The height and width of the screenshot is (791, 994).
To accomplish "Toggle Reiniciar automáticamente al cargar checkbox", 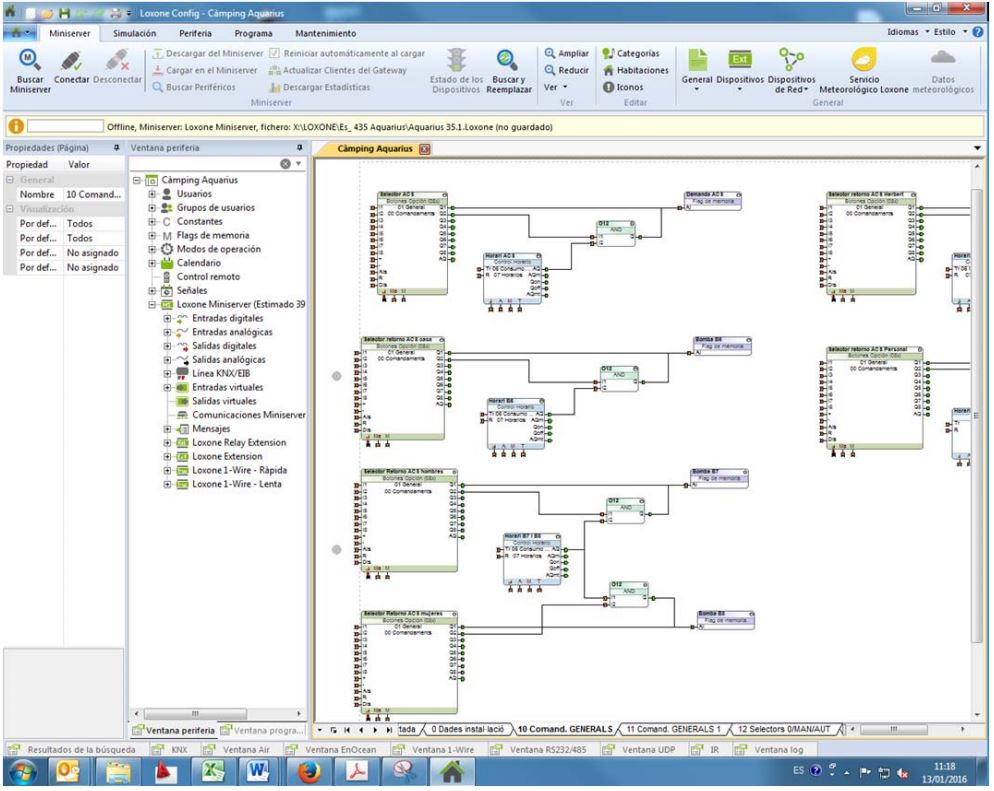I will coord(274,53).
